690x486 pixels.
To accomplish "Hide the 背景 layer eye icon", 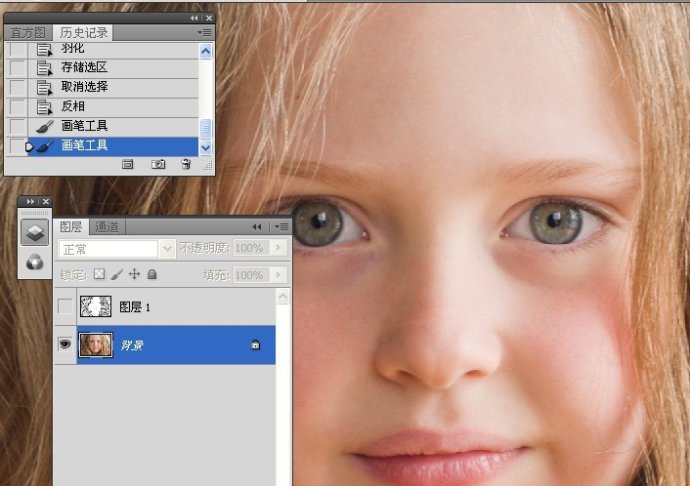I will point(65,343).
